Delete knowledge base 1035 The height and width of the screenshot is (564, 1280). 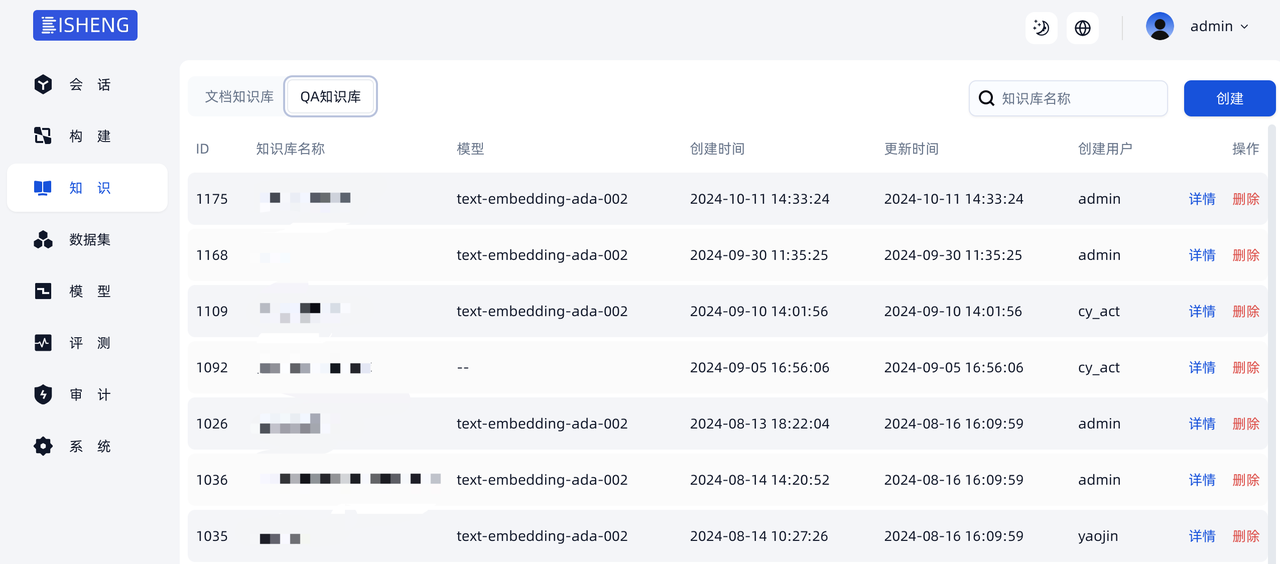tap(1246, 536)
